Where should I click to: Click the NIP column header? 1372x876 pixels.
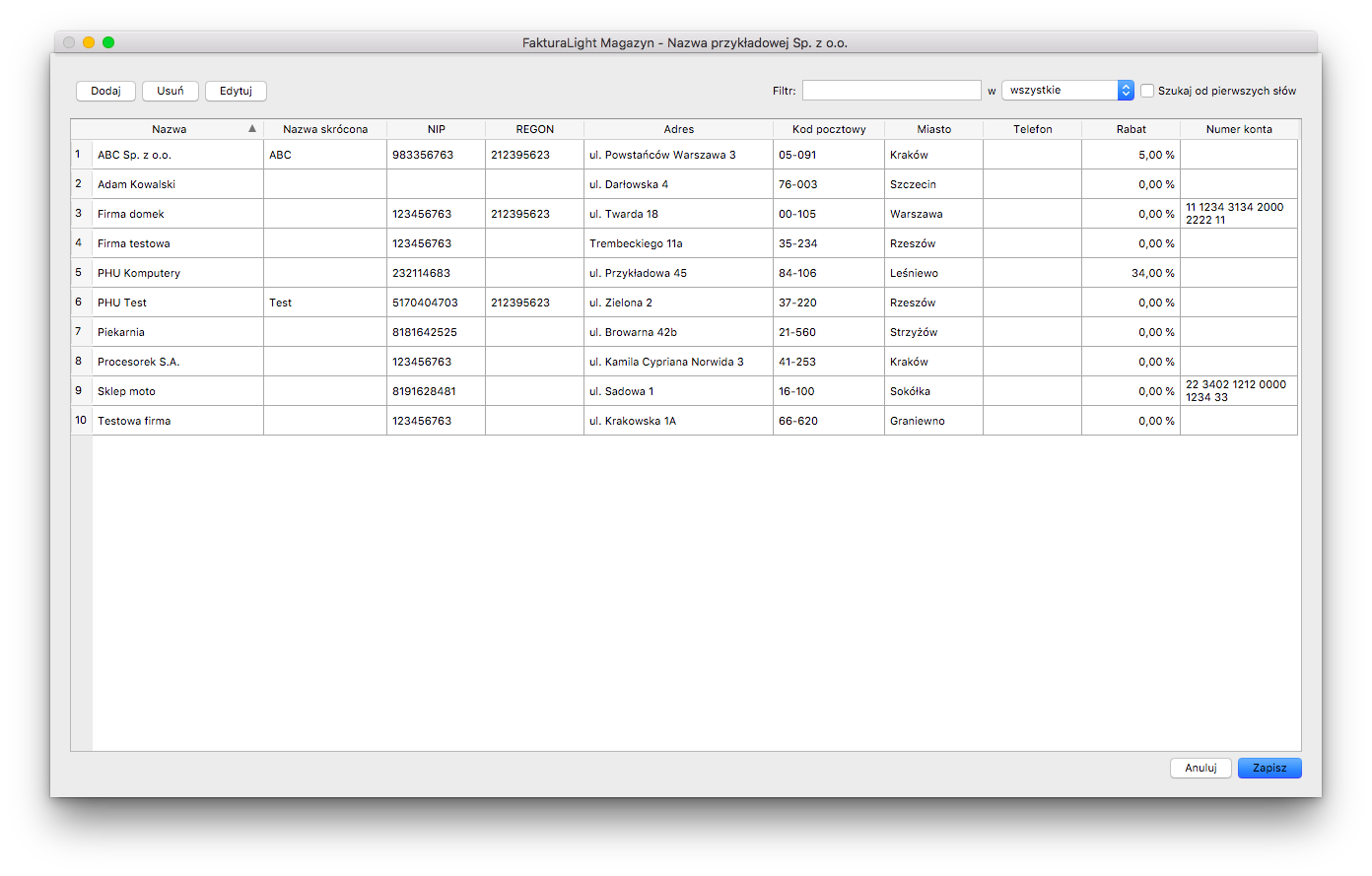pos(436,129)
